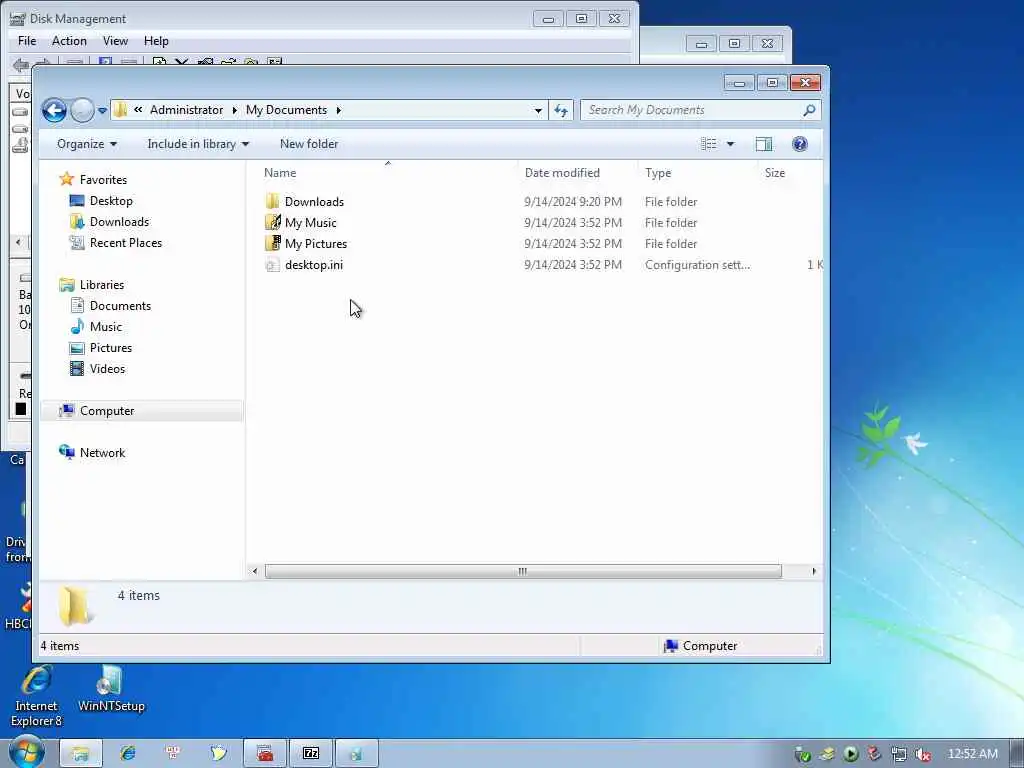Create a New folder
The width and height of the screenshot is (1024, 768).
[x=309, y=144]
